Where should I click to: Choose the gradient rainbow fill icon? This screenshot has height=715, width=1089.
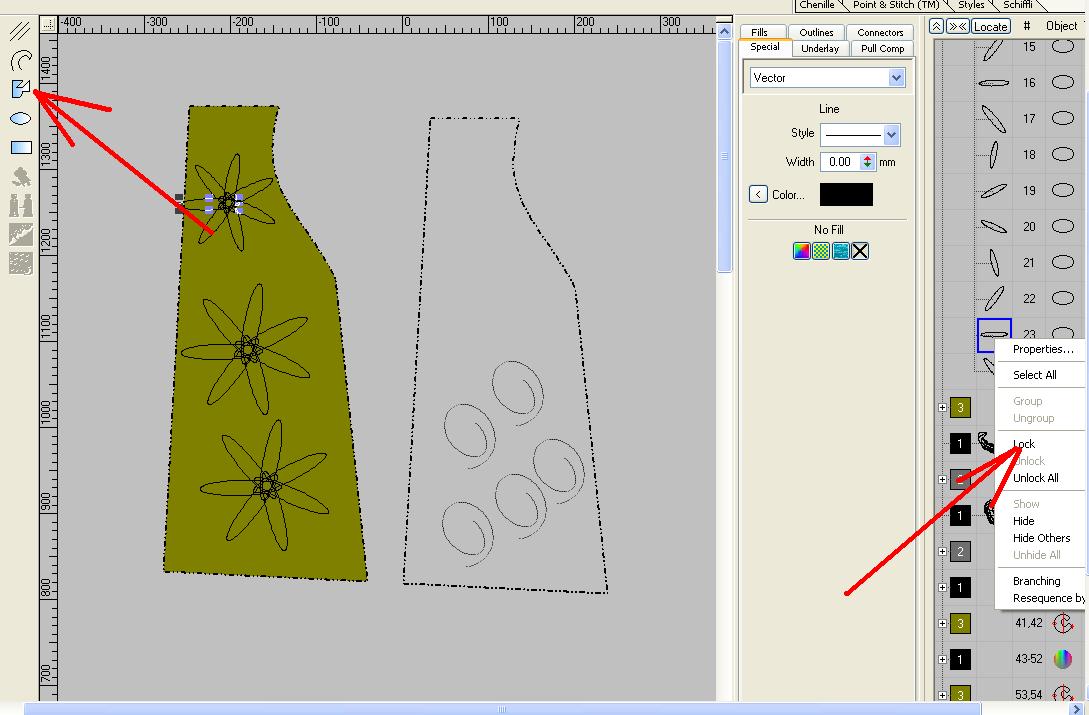[x=801, y=251]
